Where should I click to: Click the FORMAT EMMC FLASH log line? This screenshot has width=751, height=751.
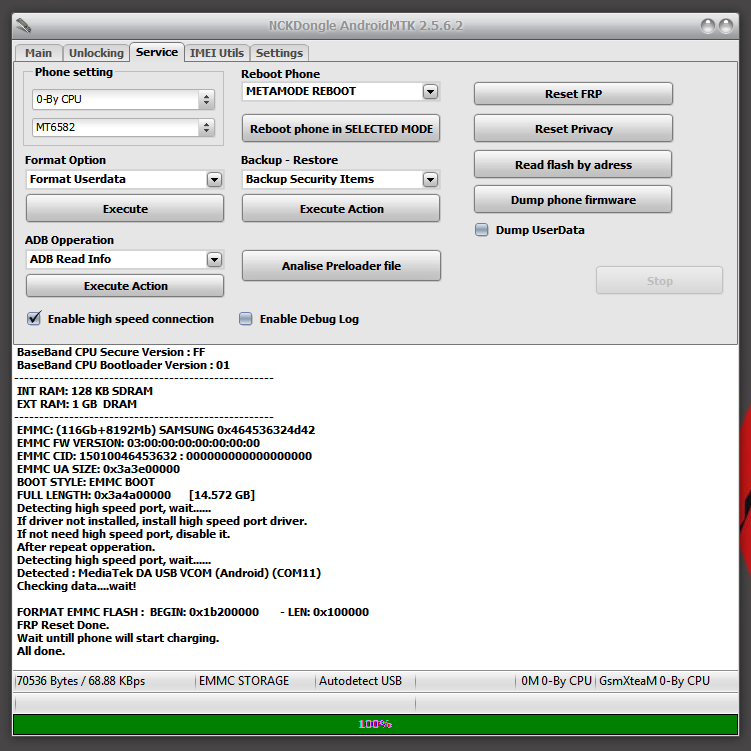pyautogui.click(x=193, y=612)
